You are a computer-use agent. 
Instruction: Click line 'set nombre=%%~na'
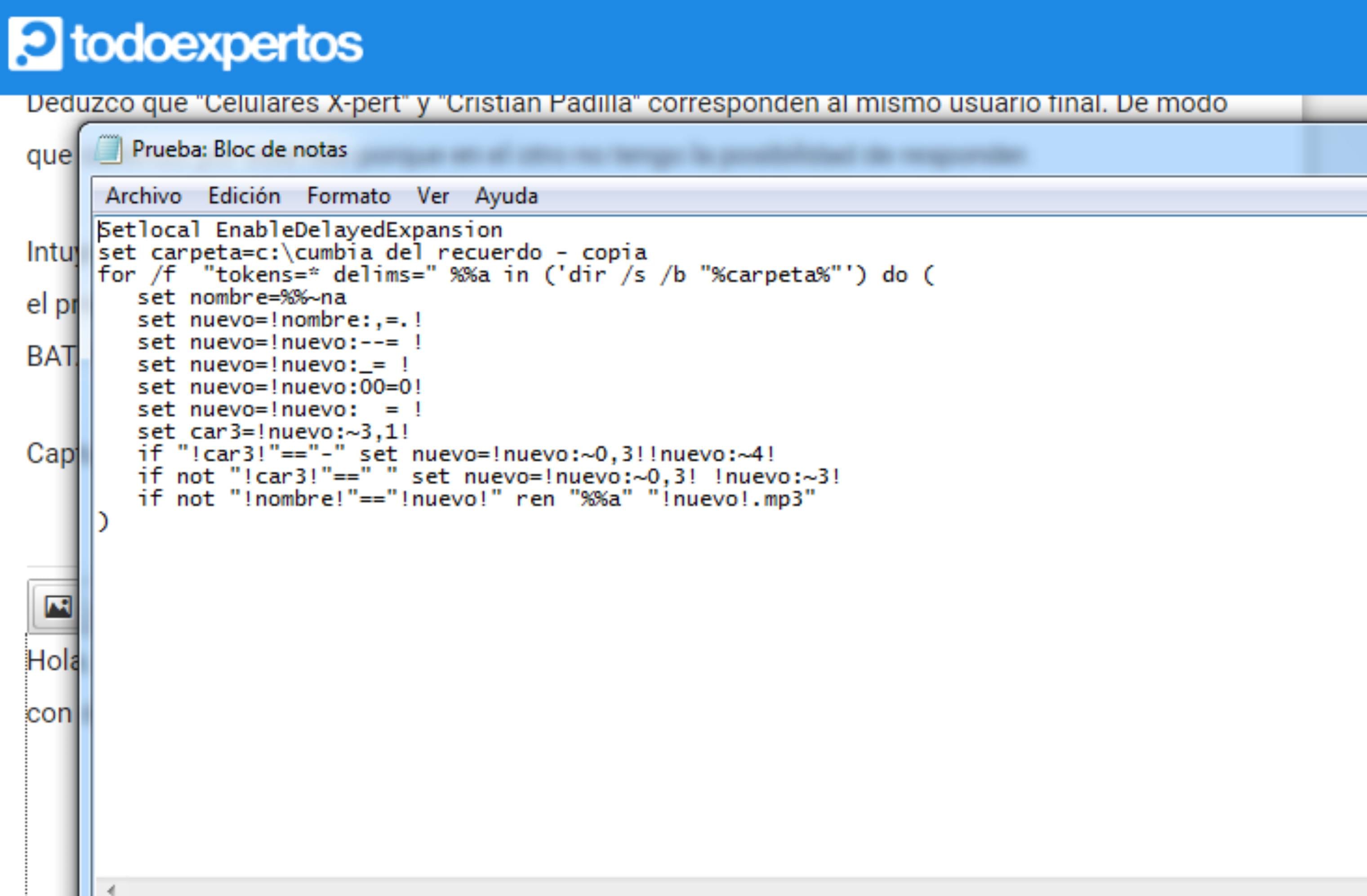tap(242, 298)
